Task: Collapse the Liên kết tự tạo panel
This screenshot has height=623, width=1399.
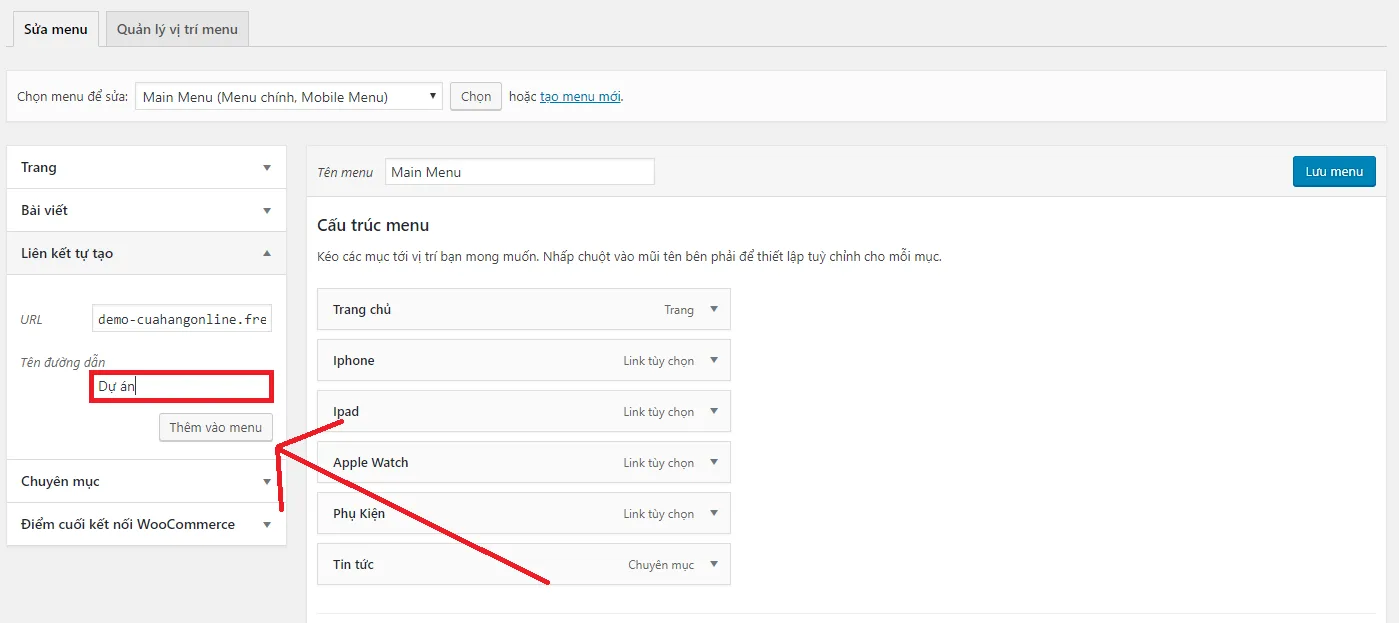Action: (x=146, y=253)
